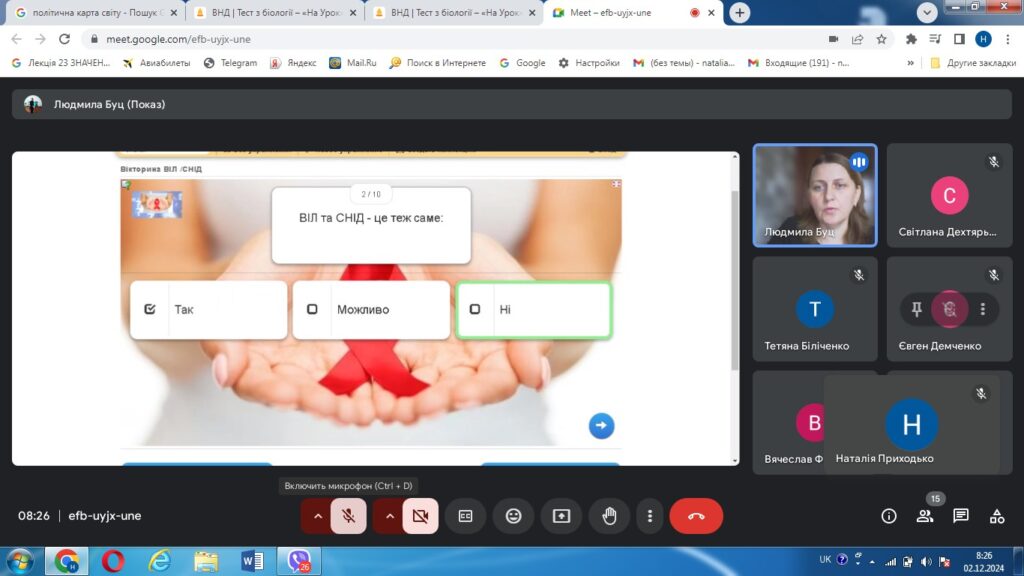Open the meeting details info icon
The width and height of the screenshot is (1024, 576).
point(888,516)
